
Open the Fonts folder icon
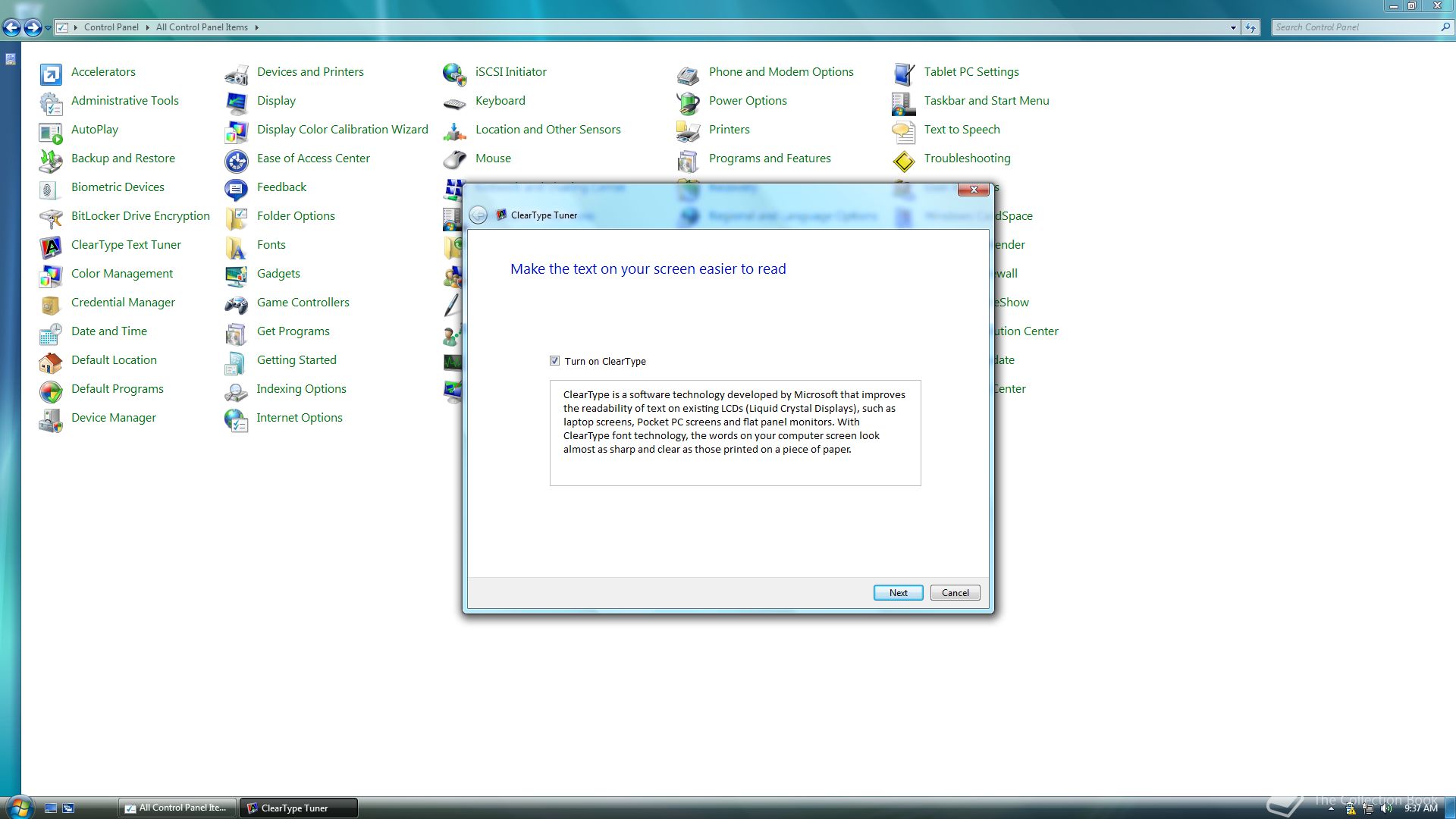click(x=237, y=246)
